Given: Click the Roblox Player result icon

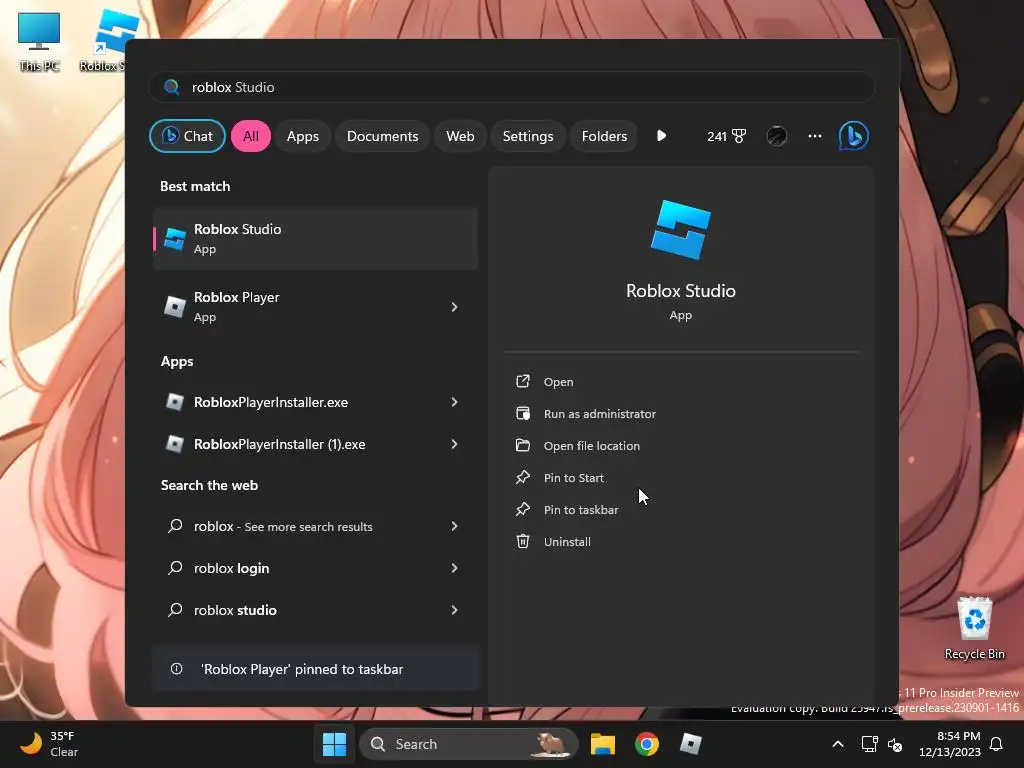Looking at the screenshot, I should [x=175, y=306].
